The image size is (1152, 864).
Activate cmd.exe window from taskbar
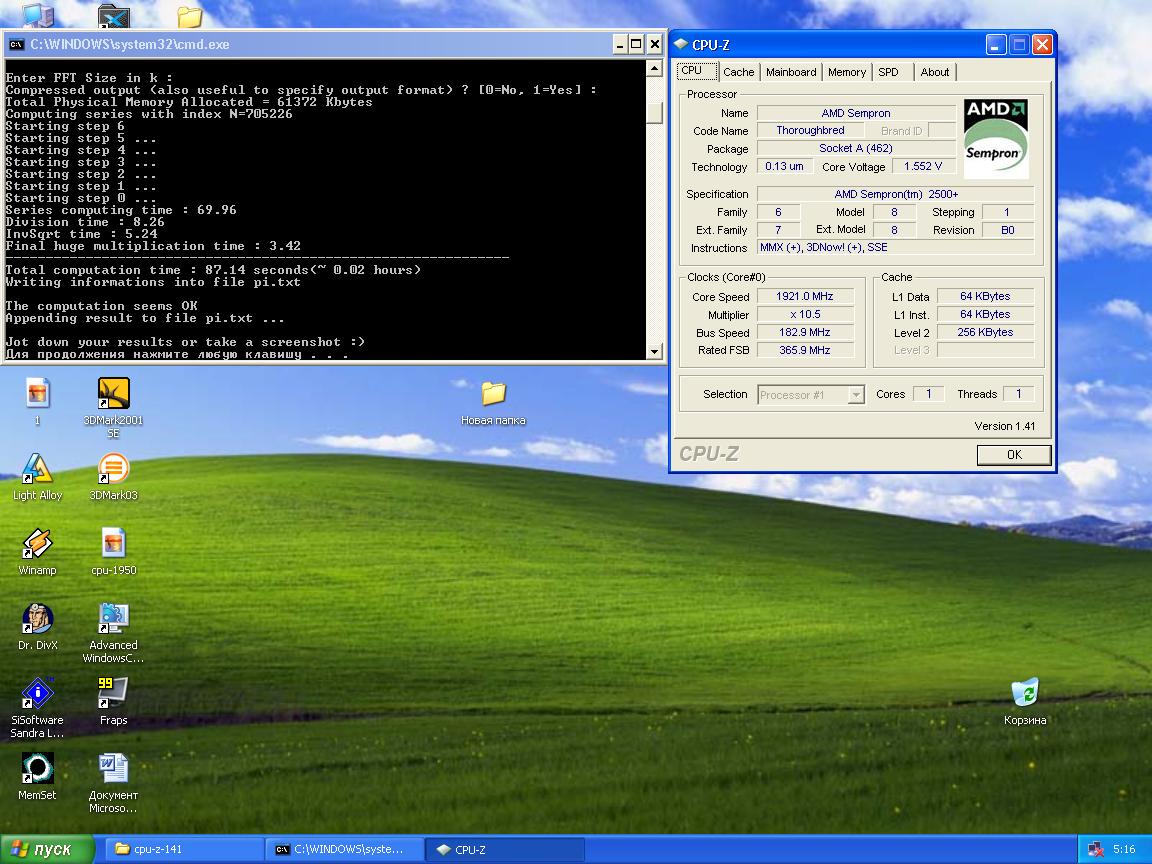pos(345,849)
